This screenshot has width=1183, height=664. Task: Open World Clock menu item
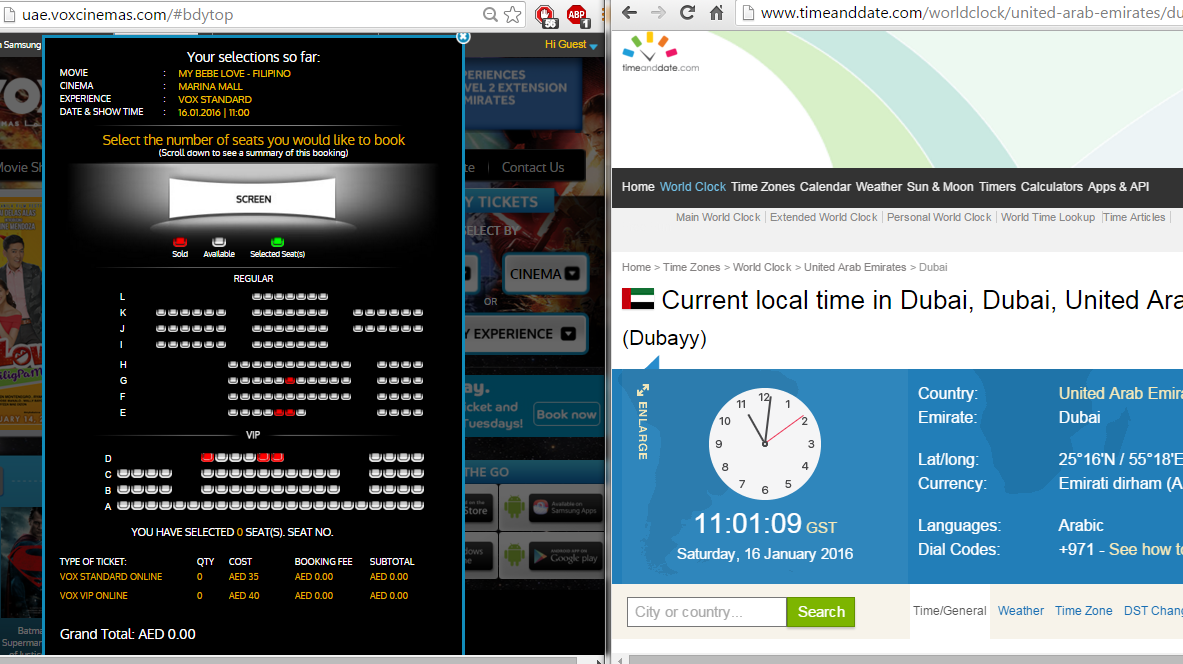tap(693, 186)
